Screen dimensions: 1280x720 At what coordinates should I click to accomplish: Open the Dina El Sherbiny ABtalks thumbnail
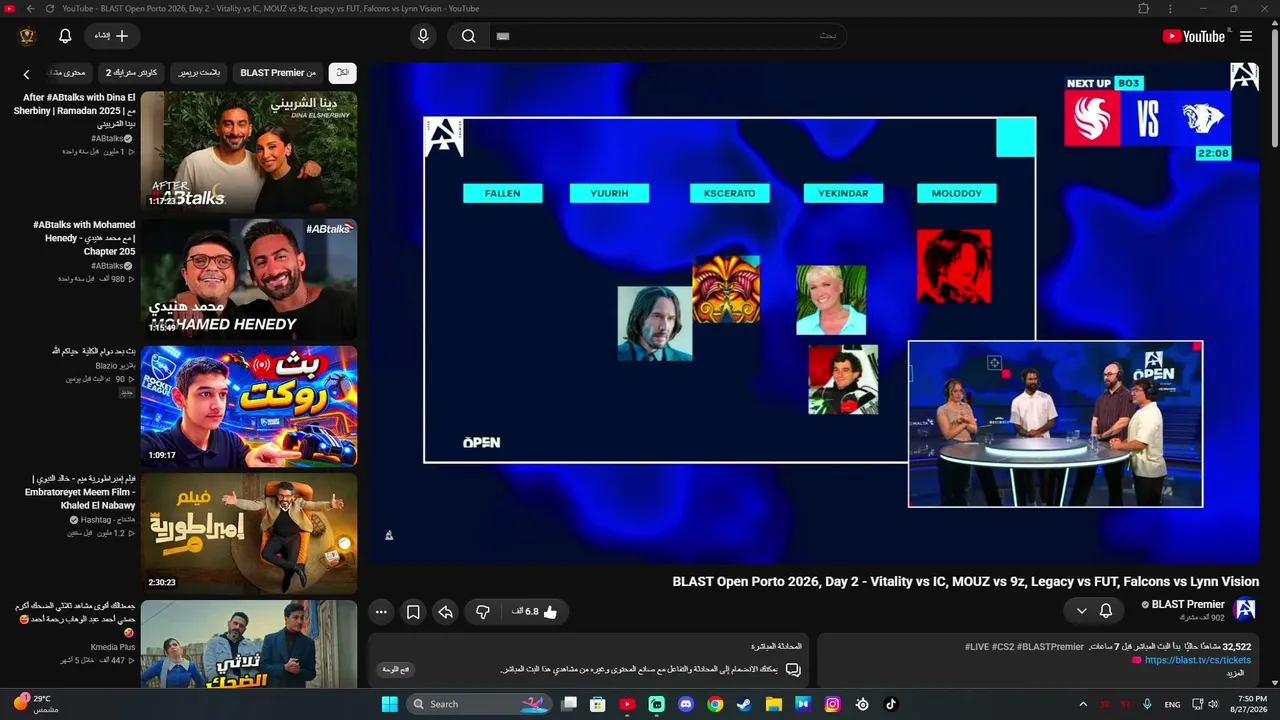[248, 152]
